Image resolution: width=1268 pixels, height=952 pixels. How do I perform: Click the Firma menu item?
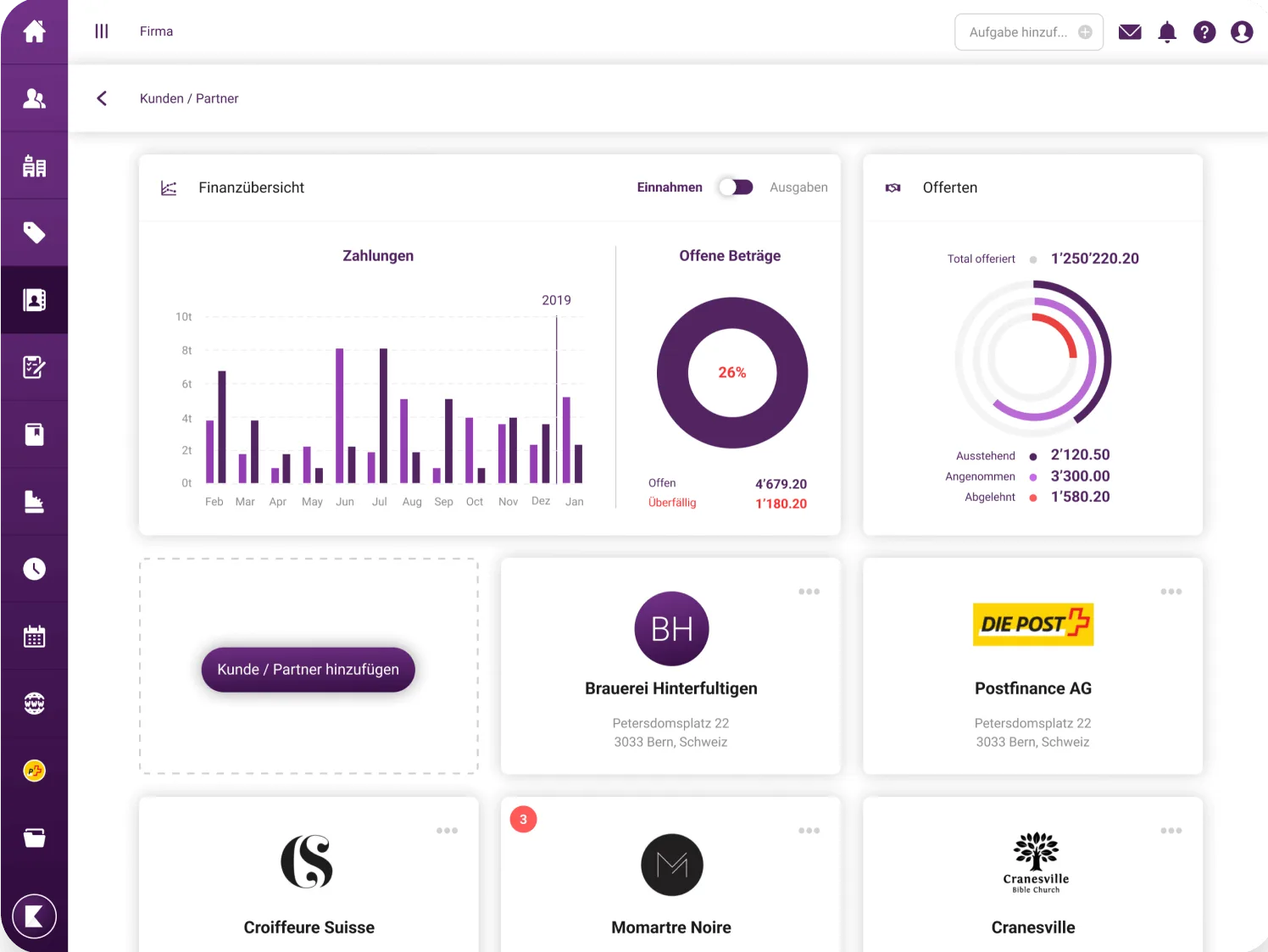click(x=156, y=31)
